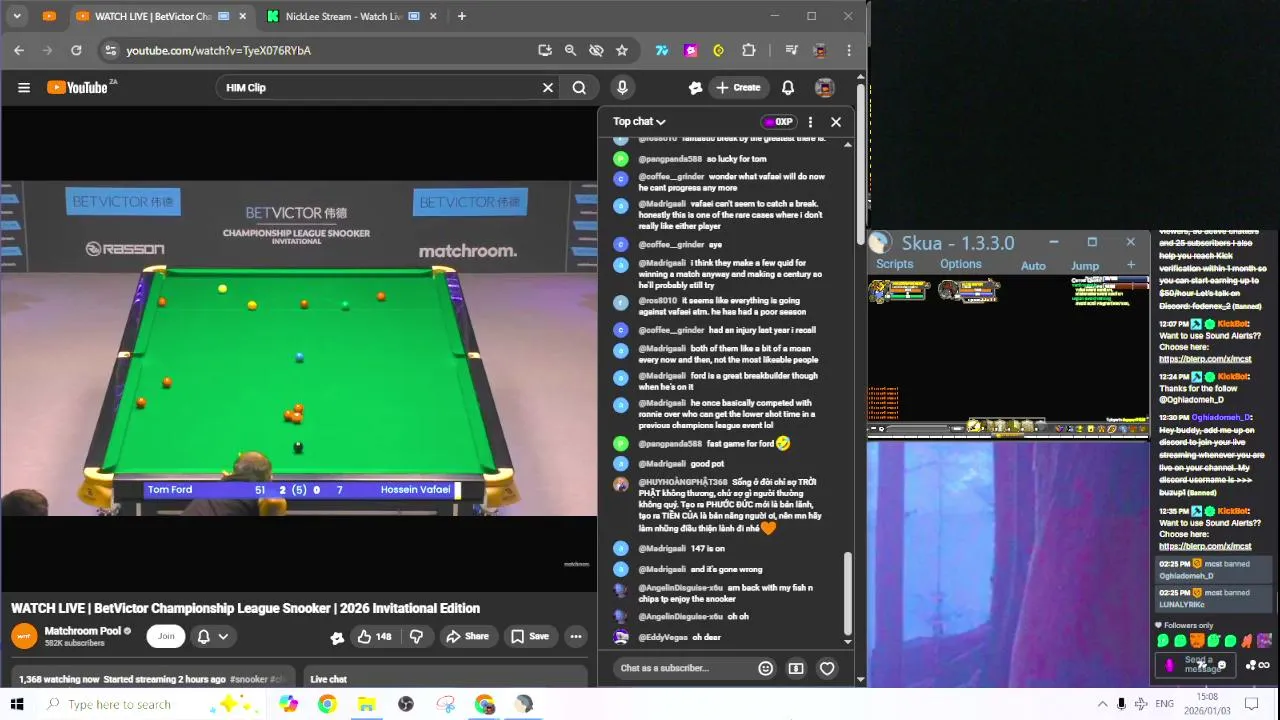Clear the HIM Clip search text

(548, 88)
